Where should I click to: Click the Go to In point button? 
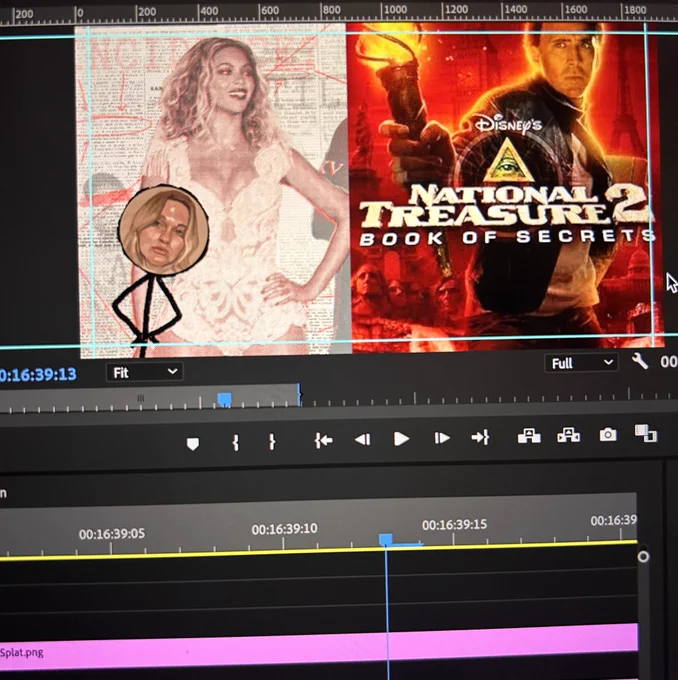pos(324,440)
